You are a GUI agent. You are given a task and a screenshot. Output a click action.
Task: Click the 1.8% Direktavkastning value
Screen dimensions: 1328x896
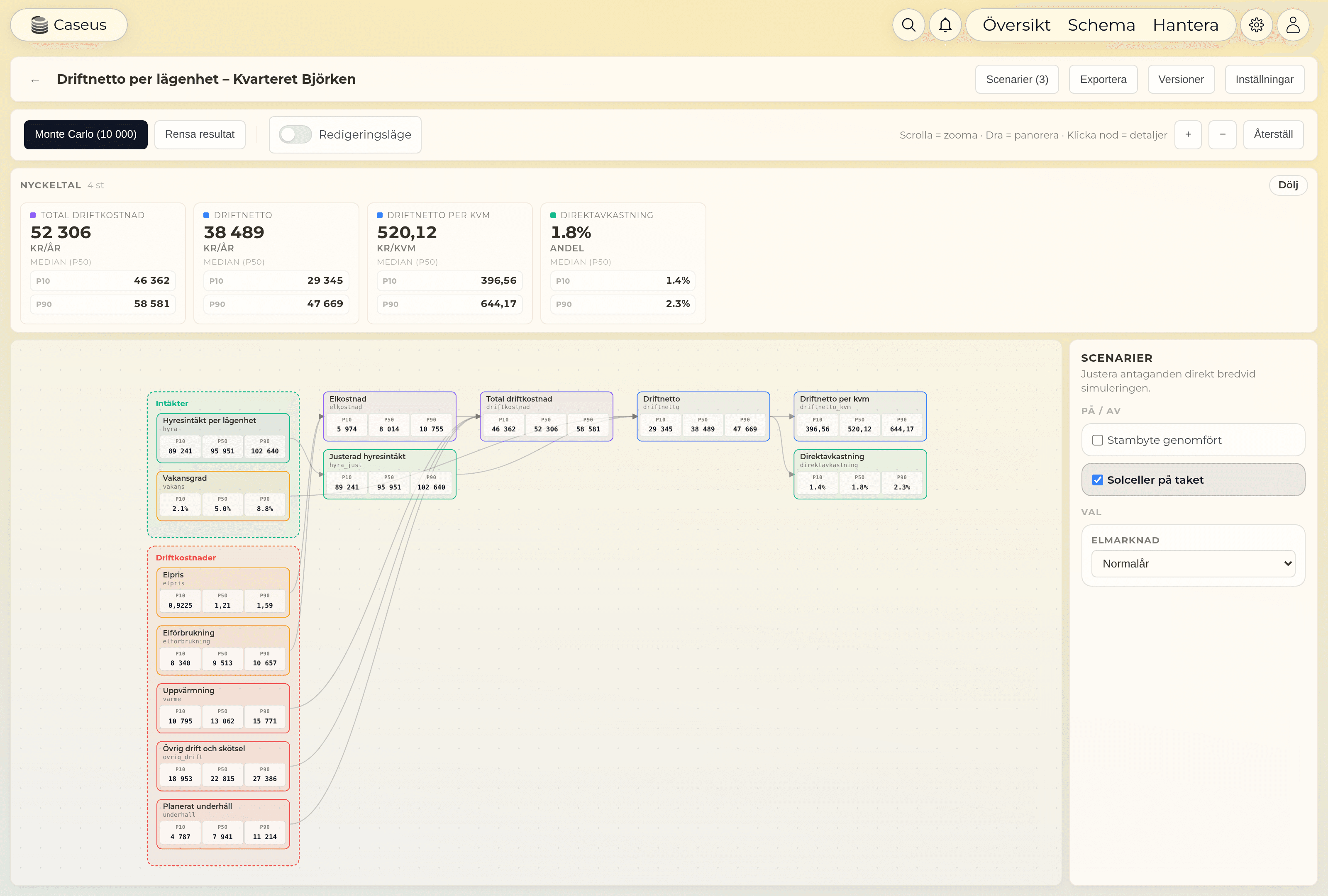tap(570, 232)
